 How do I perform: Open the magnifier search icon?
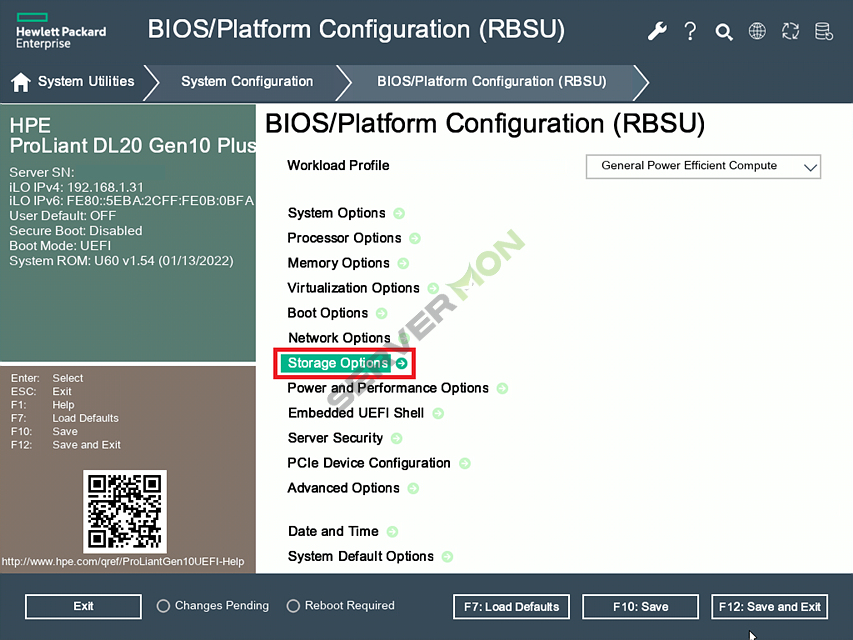point(724,32)
